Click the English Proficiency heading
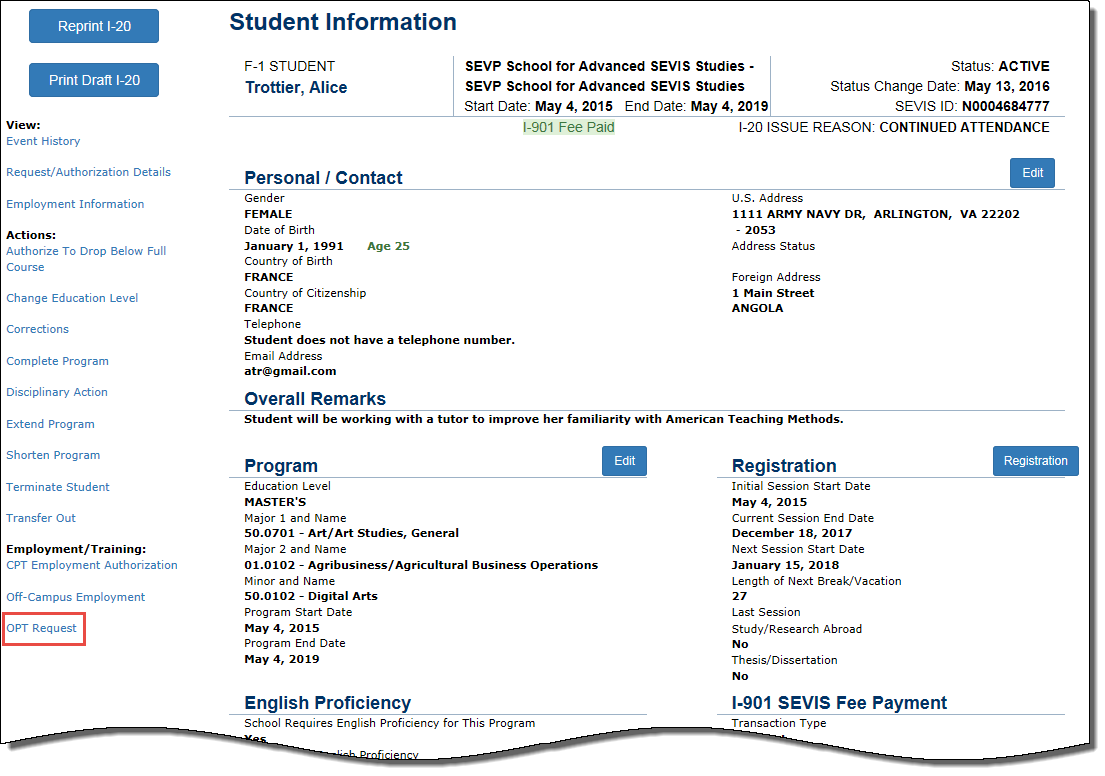 tap(328, 703)
